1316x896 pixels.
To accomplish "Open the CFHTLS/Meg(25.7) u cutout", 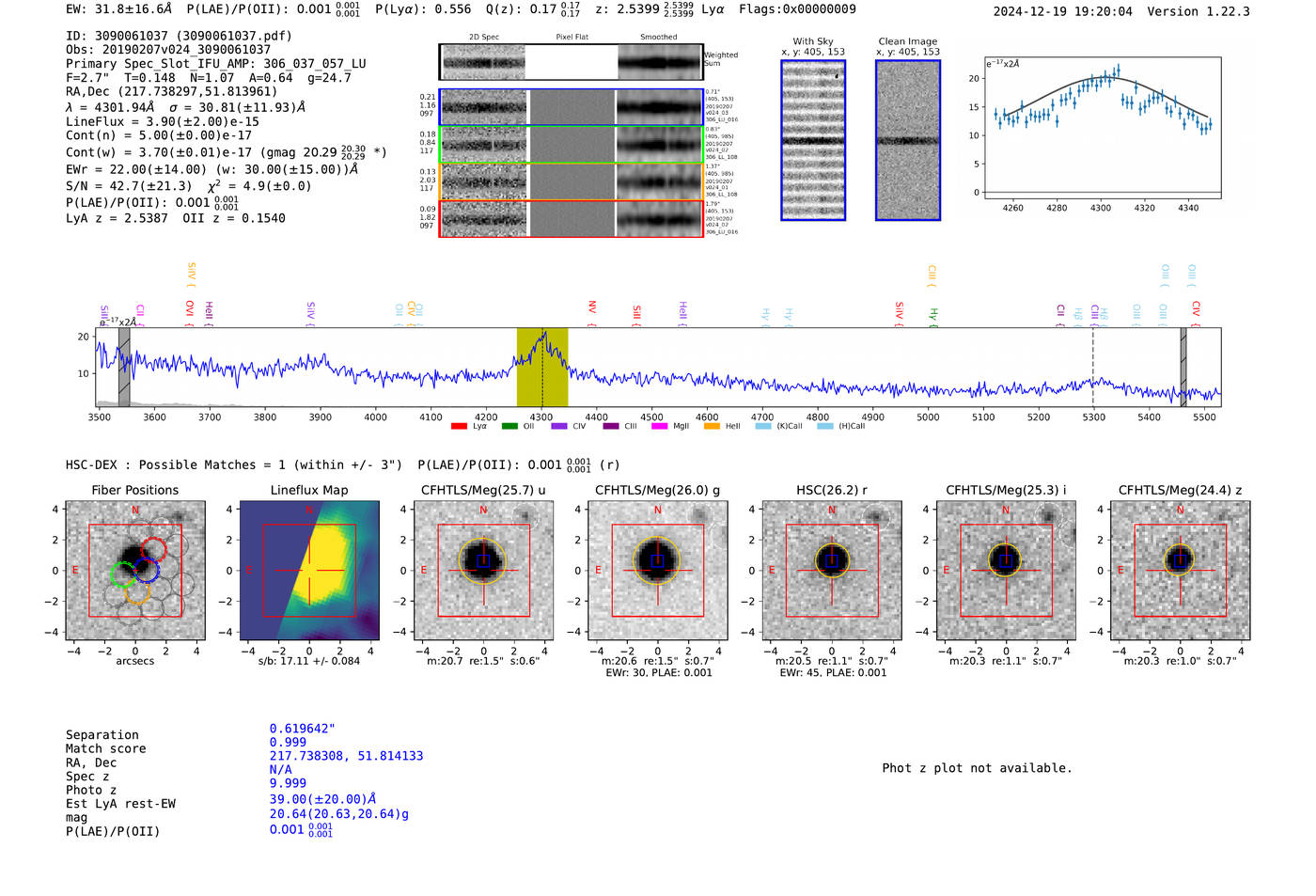I will (483, 571).
